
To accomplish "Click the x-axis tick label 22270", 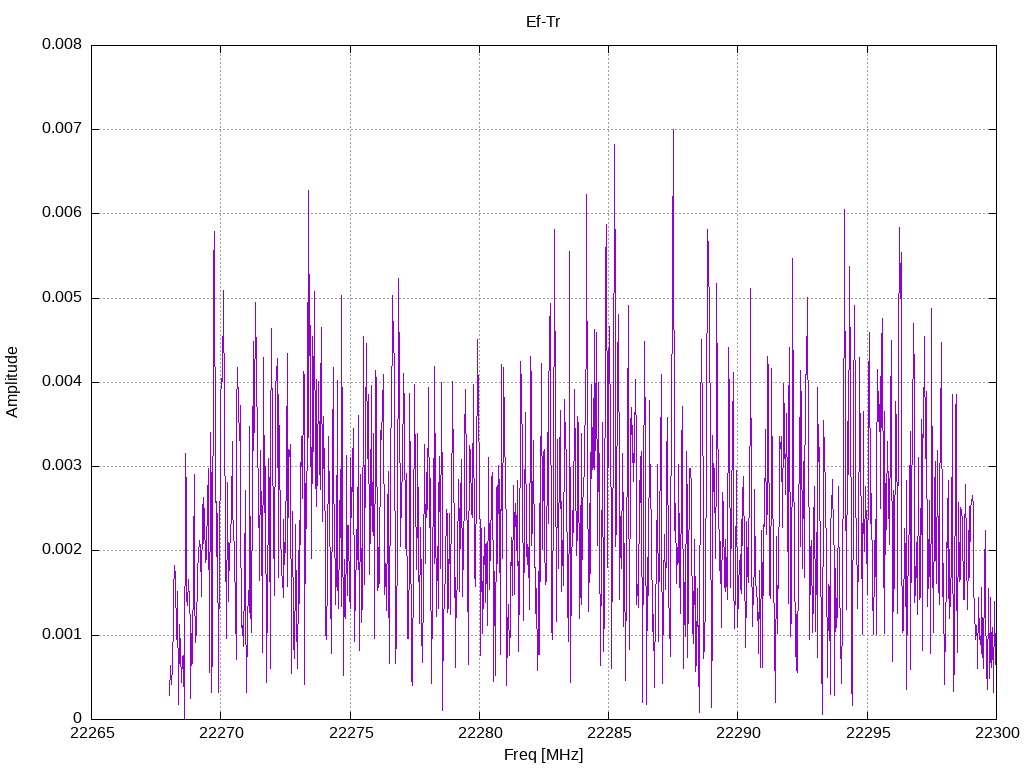I will tap(221, 733).
